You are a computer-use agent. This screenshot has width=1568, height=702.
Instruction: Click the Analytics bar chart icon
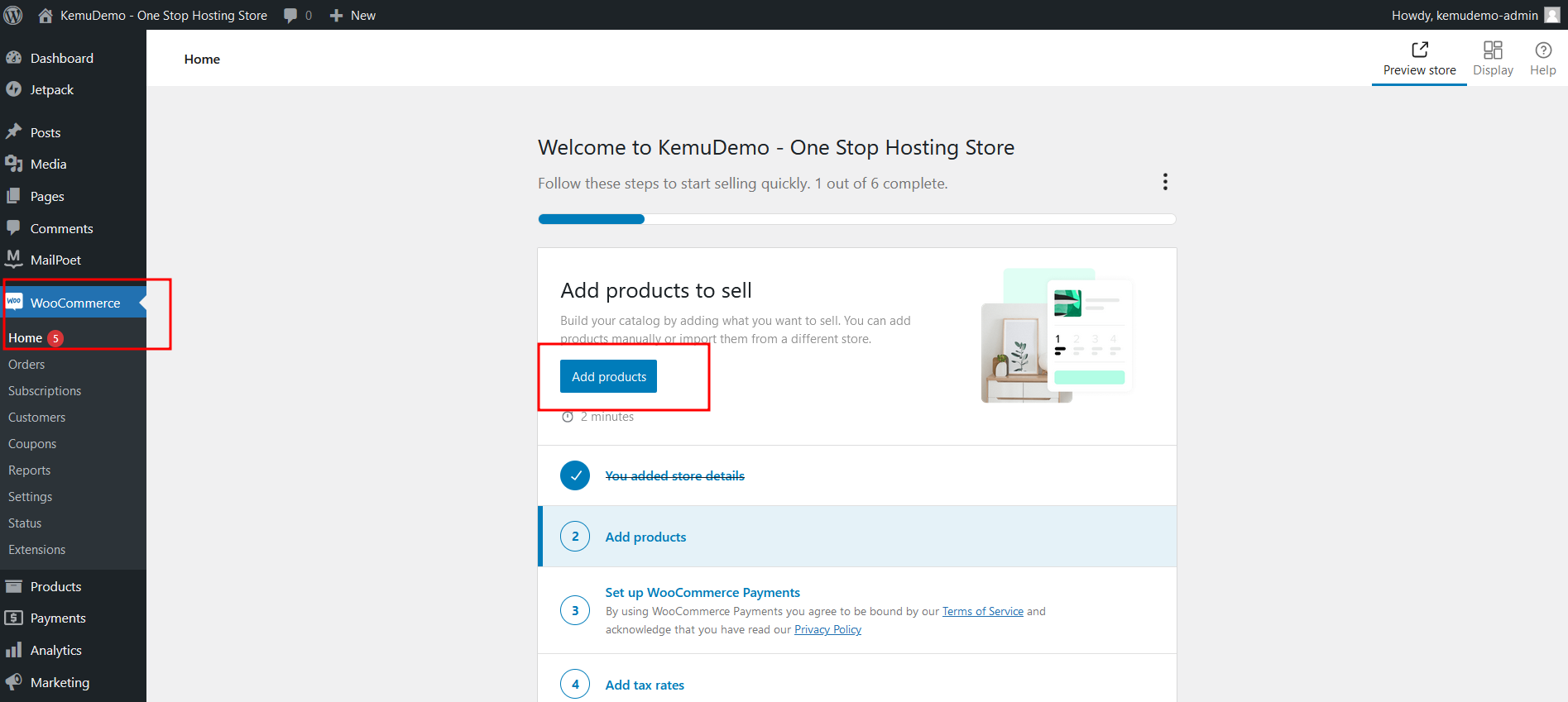click(14, 650)
